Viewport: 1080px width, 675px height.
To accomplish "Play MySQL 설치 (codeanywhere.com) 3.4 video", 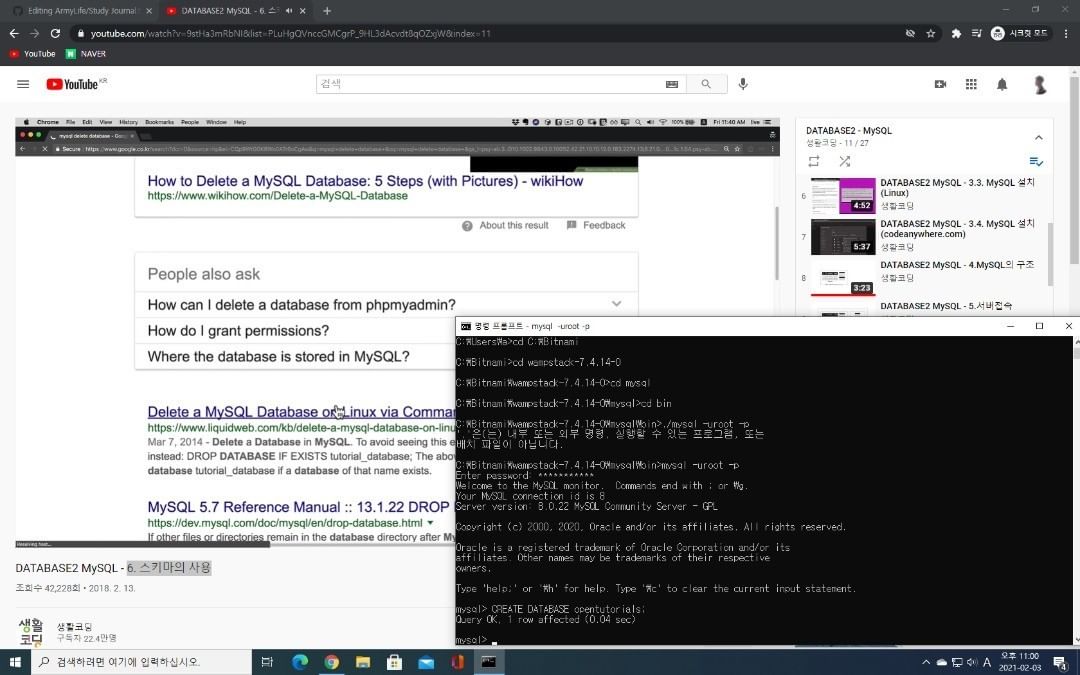I will click(x=925, y=236).
